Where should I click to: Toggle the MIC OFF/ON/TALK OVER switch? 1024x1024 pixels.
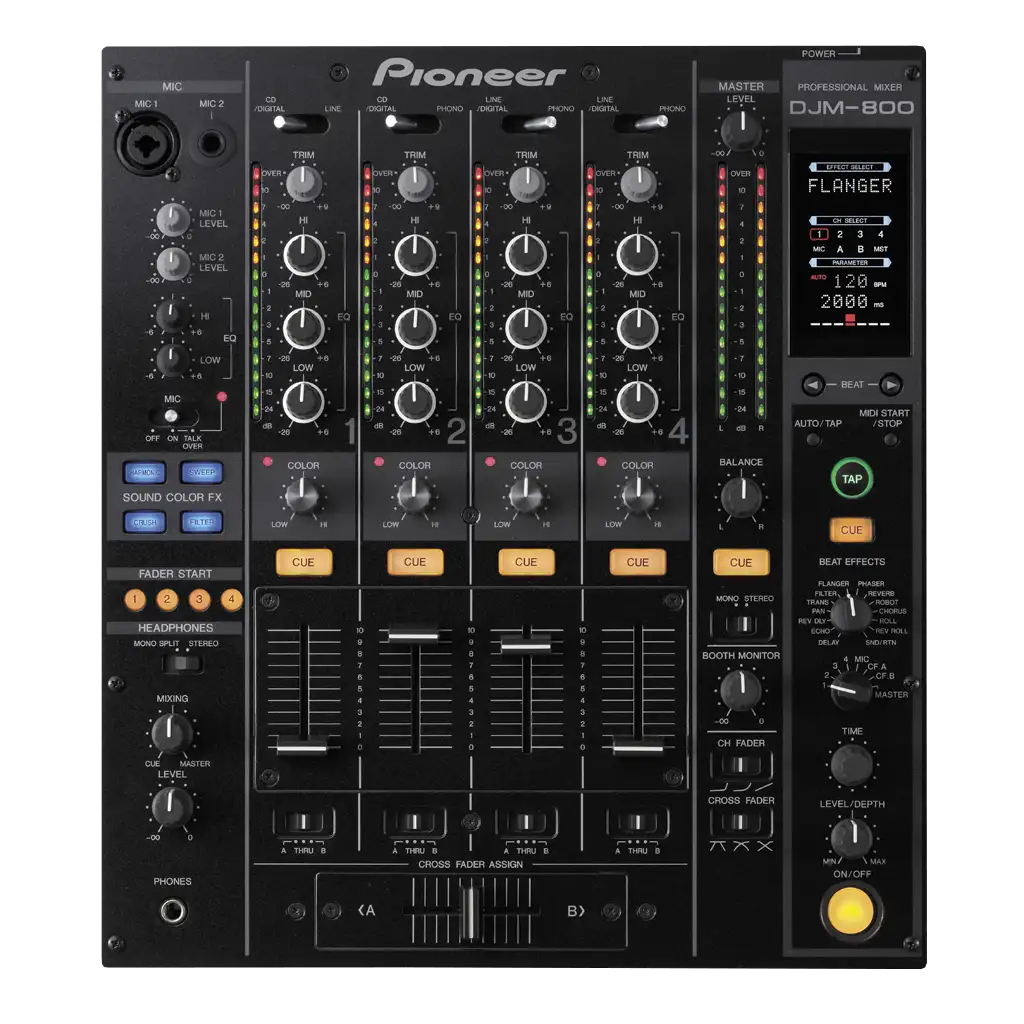(x=172, y=416)
